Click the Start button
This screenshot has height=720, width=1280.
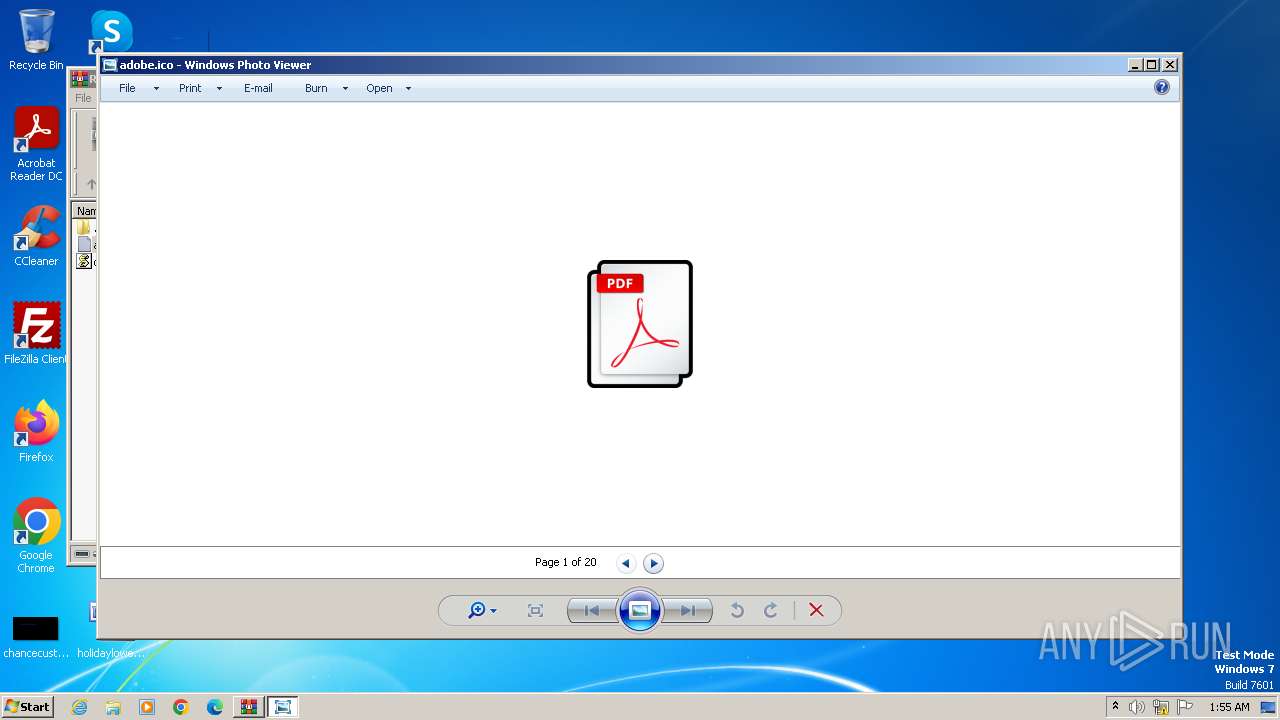pos(28,707)
